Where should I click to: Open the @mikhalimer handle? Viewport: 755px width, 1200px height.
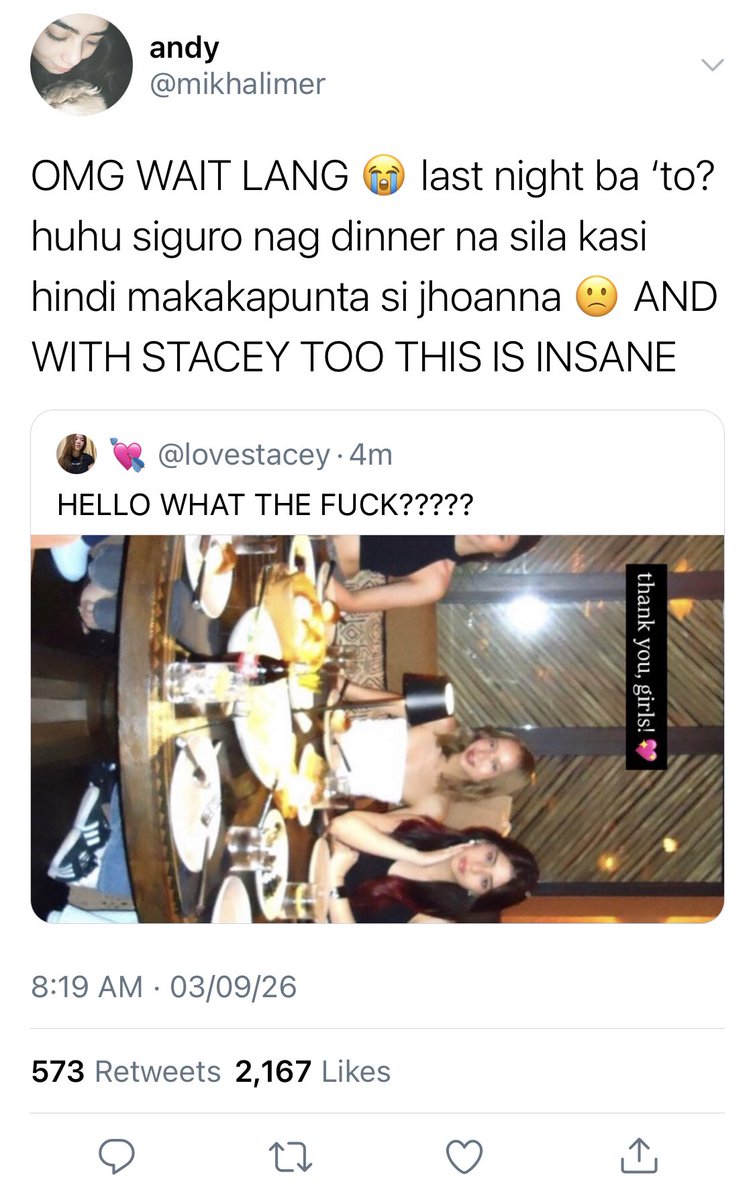tap(237, 85)
